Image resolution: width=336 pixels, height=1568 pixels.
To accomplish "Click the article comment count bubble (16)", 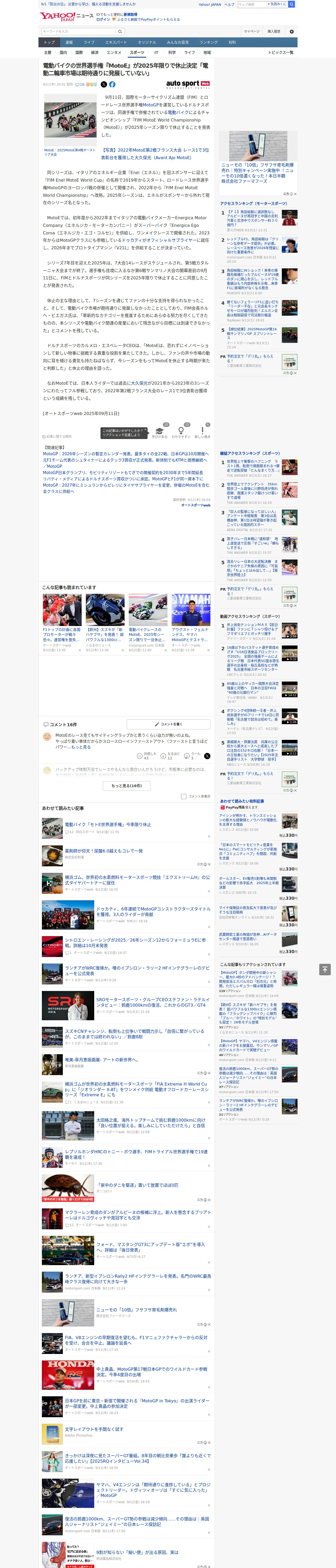I will (80, 85).
